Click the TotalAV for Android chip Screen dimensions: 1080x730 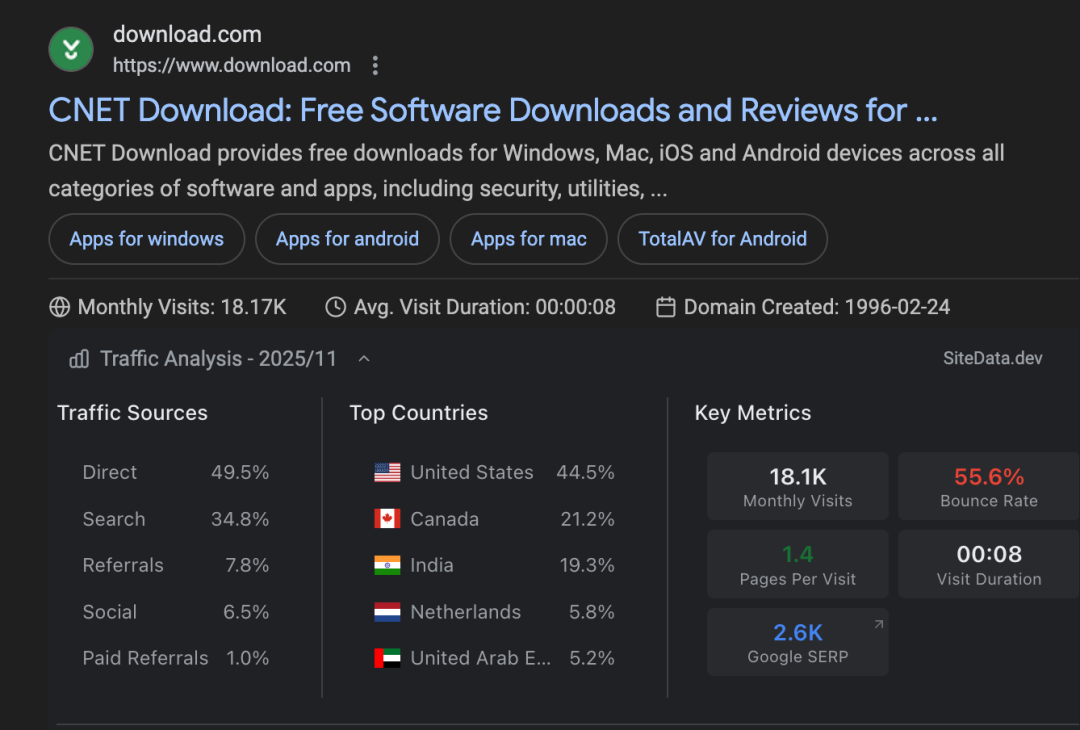[x=723, y=239]
